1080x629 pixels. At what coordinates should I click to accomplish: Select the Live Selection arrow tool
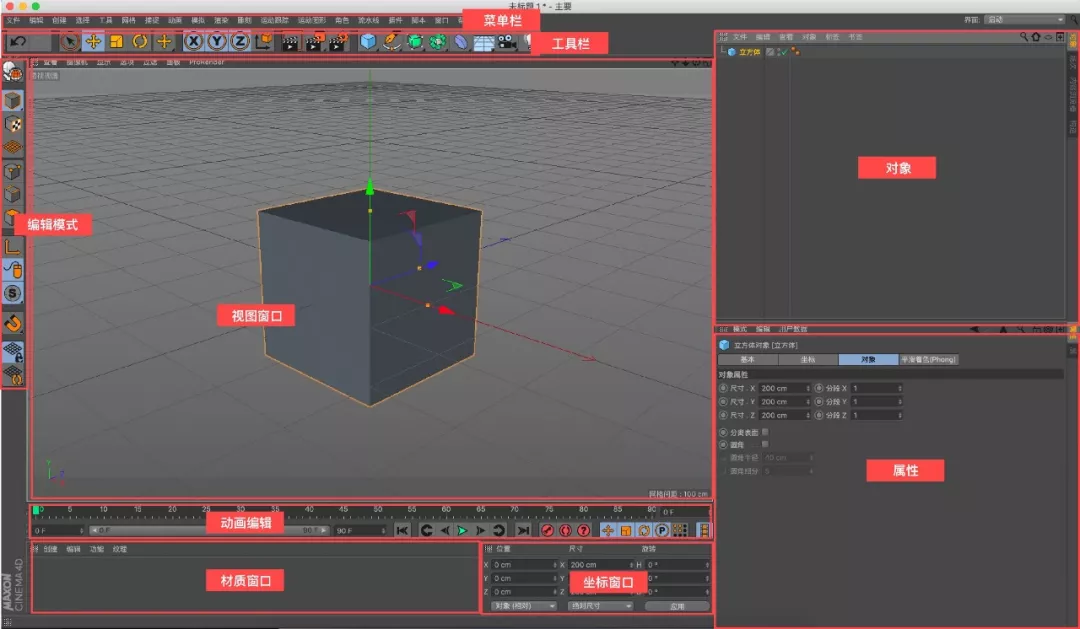[69, 42]
